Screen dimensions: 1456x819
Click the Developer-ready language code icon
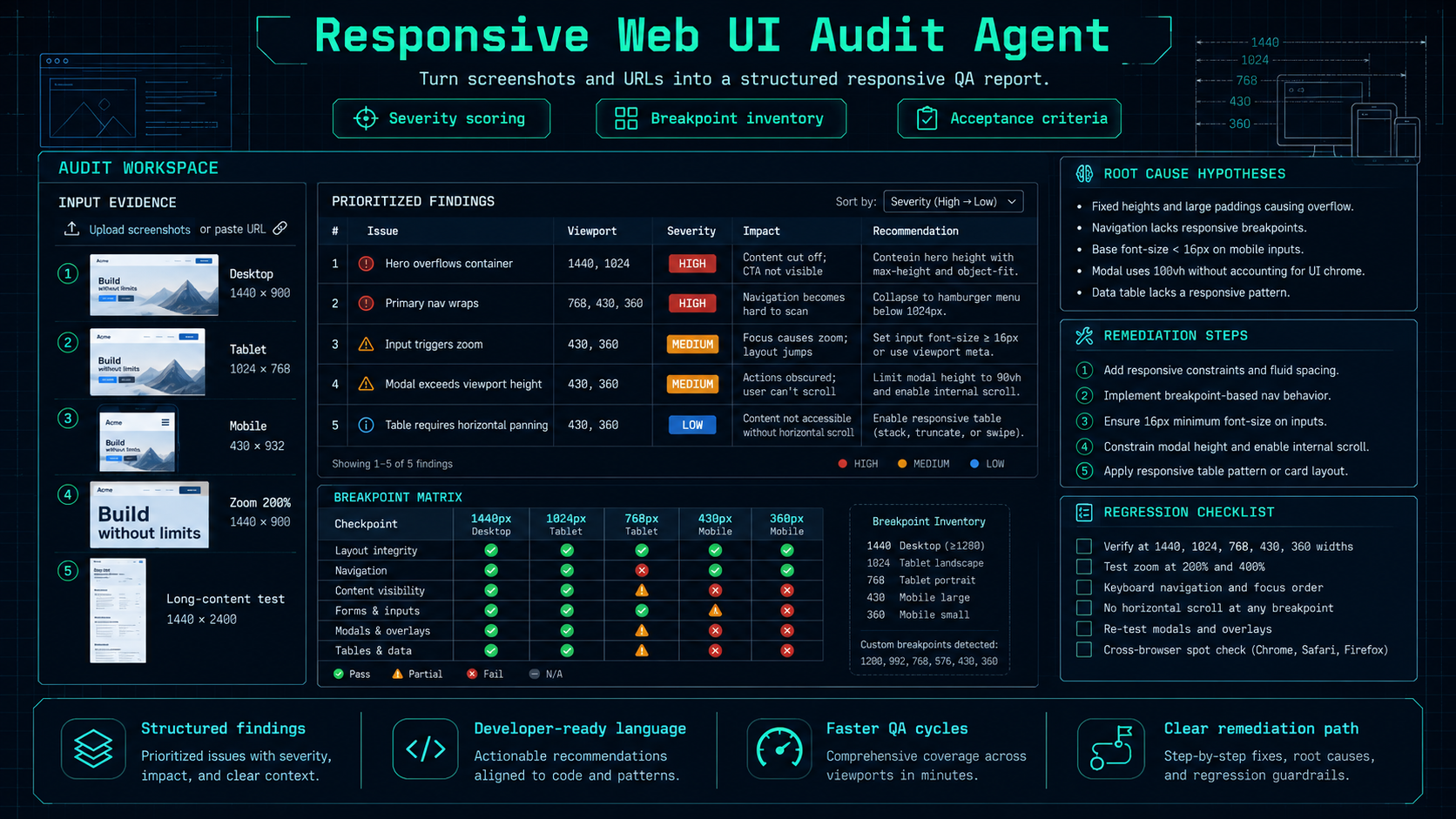click(x=425, y=749)
